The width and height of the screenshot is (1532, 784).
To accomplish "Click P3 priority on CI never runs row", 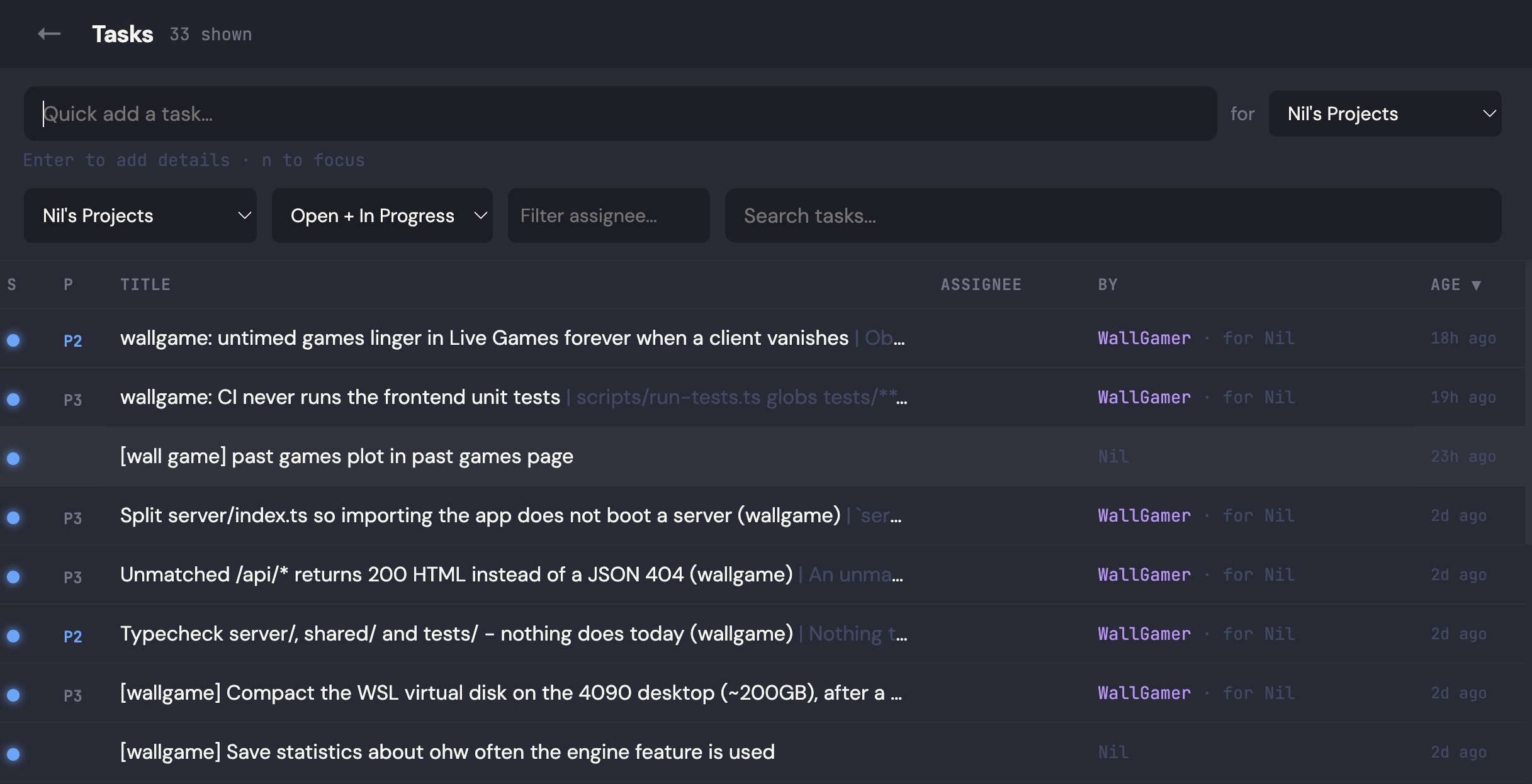I will click(73, 400).
